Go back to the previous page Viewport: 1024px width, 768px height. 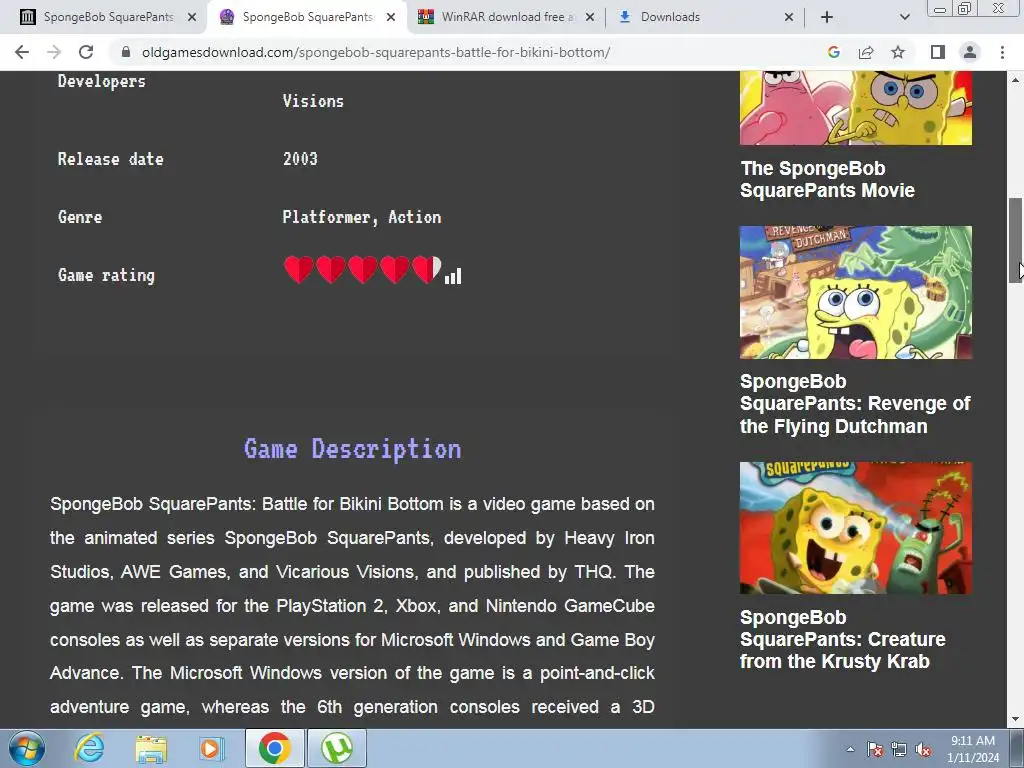pos(22,52)
